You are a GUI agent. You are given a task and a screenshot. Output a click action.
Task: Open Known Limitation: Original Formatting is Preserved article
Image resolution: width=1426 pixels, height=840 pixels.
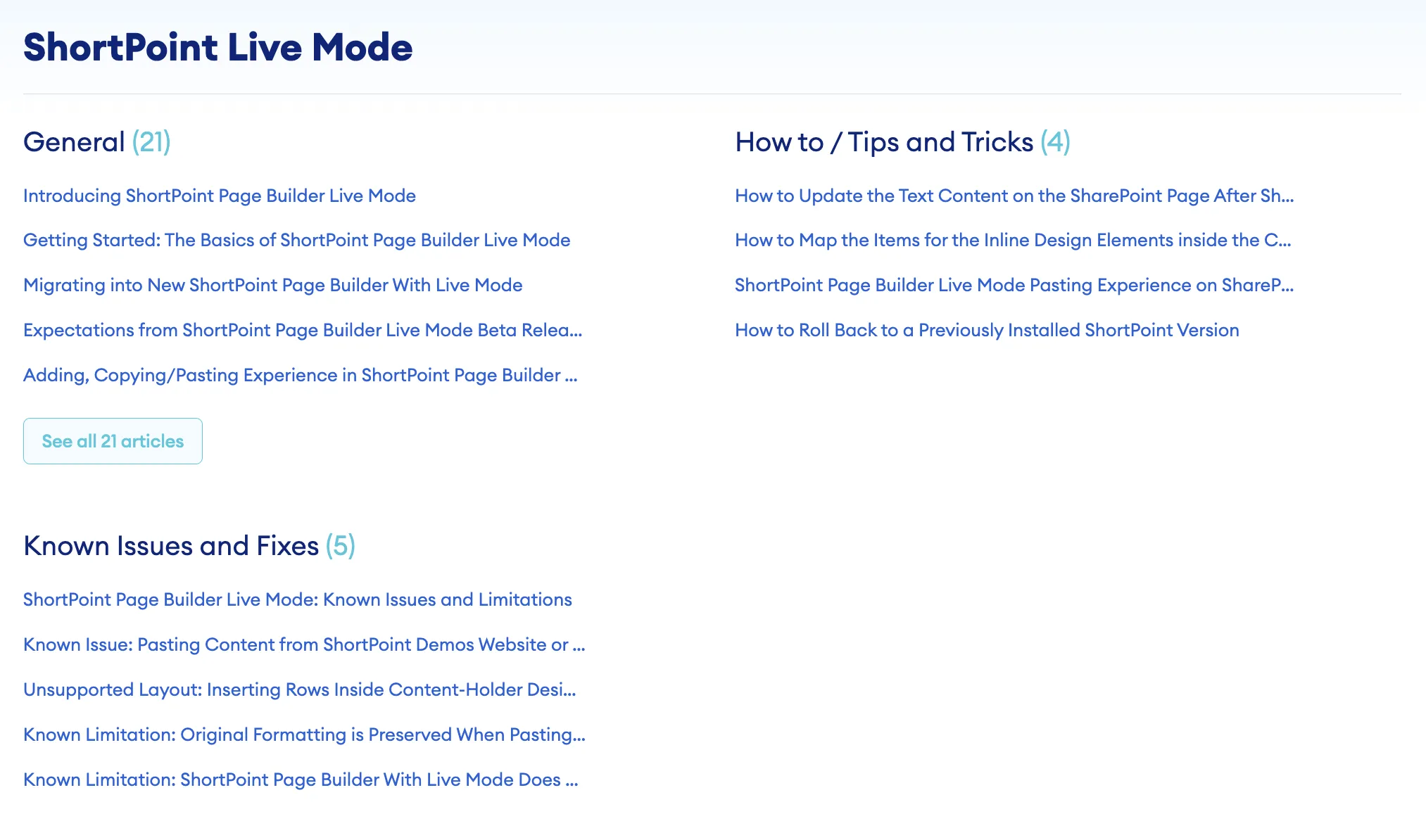click(304, 734)
